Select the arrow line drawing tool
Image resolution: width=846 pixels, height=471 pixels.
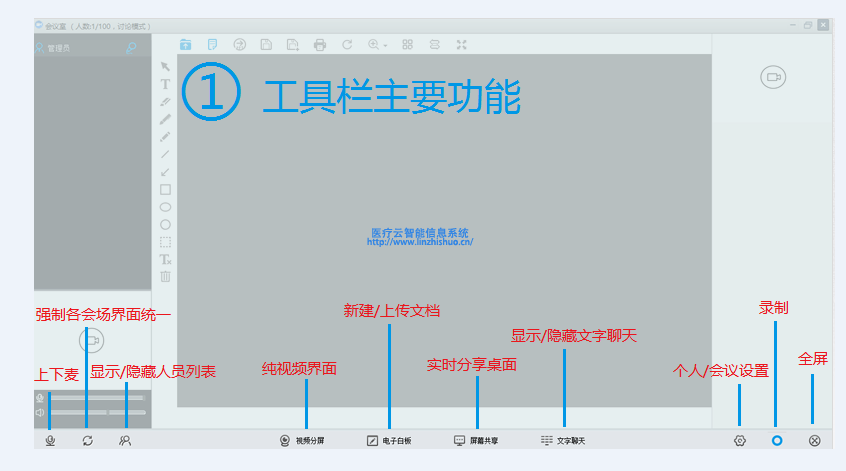(x=165, y=172)
